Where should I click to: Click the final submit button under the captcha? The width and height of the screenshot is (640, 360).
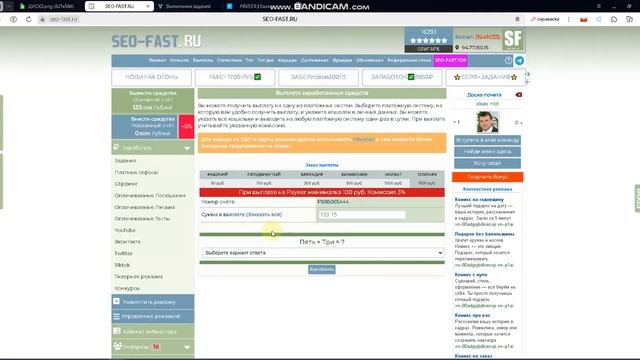322,269
